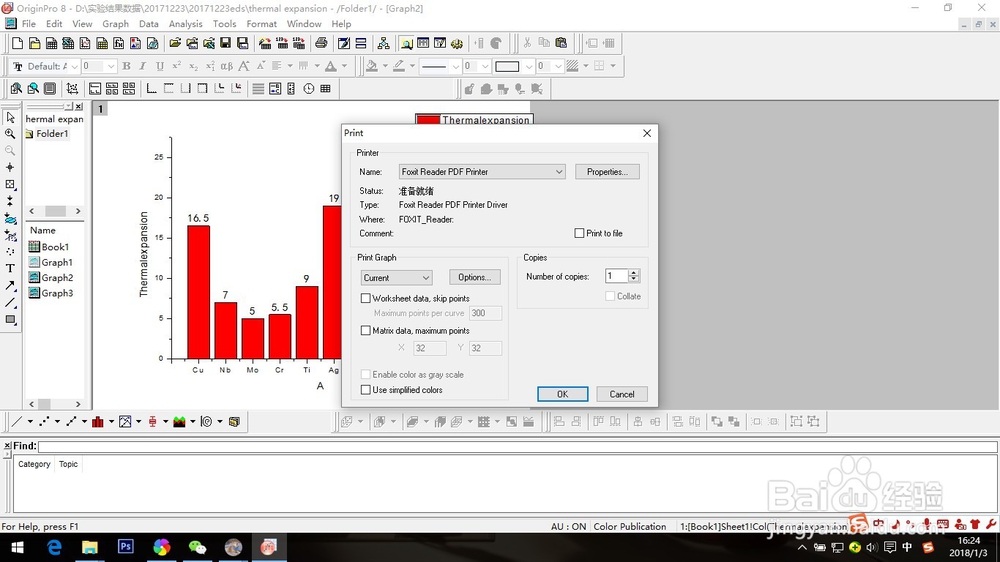Open WeChat from the taskbar
The width and height of the screenshot is (1000, 562).
coord(197,547)
